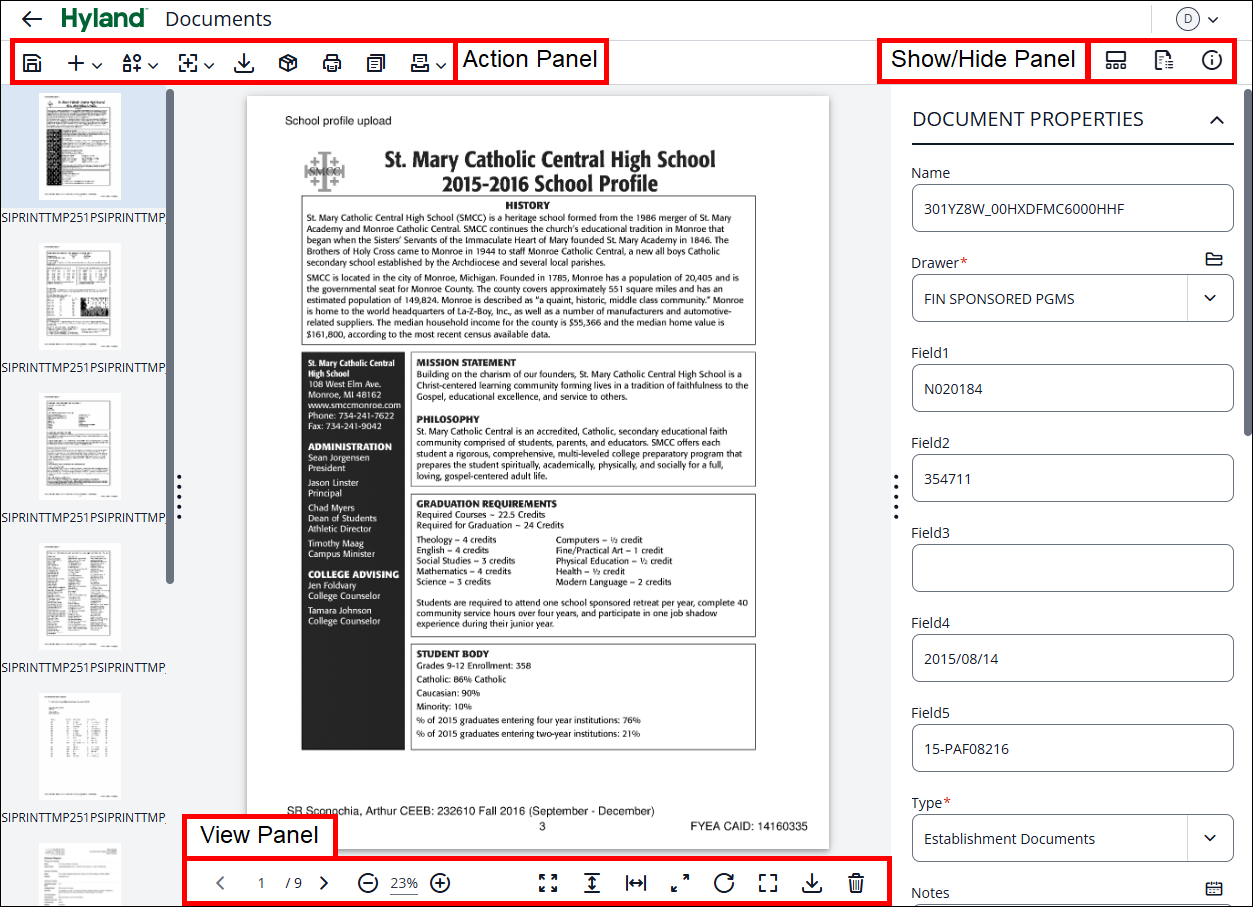1253x907 pixels.
Task: Open the stamp/tray dropdown in the action panel
Action: (x=428, y=63)
